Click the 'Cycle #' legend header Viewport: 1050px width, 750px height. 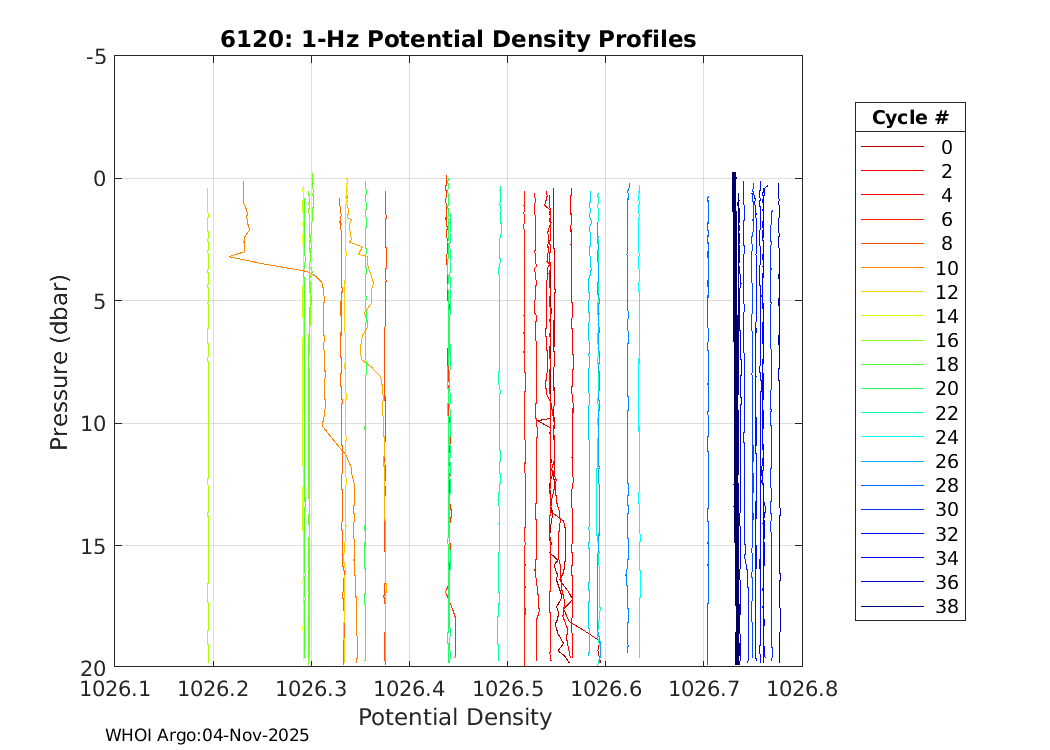[x=909, y=117]
